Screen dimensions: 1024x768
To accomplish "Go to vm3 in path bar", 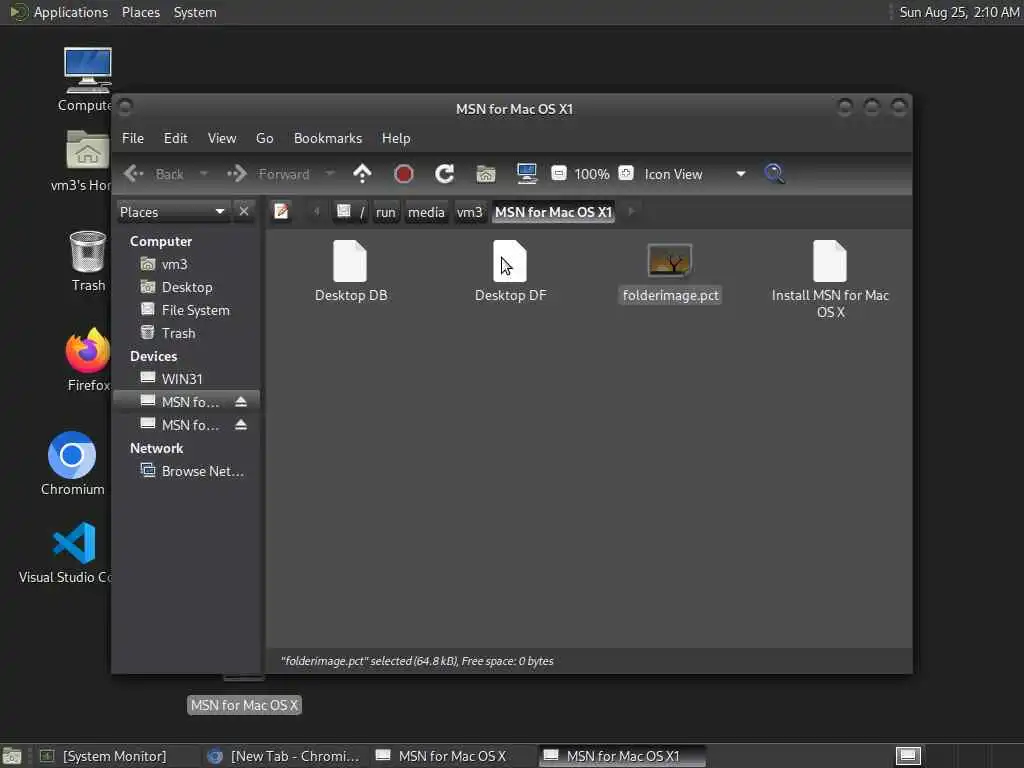I will coord(470,212).
